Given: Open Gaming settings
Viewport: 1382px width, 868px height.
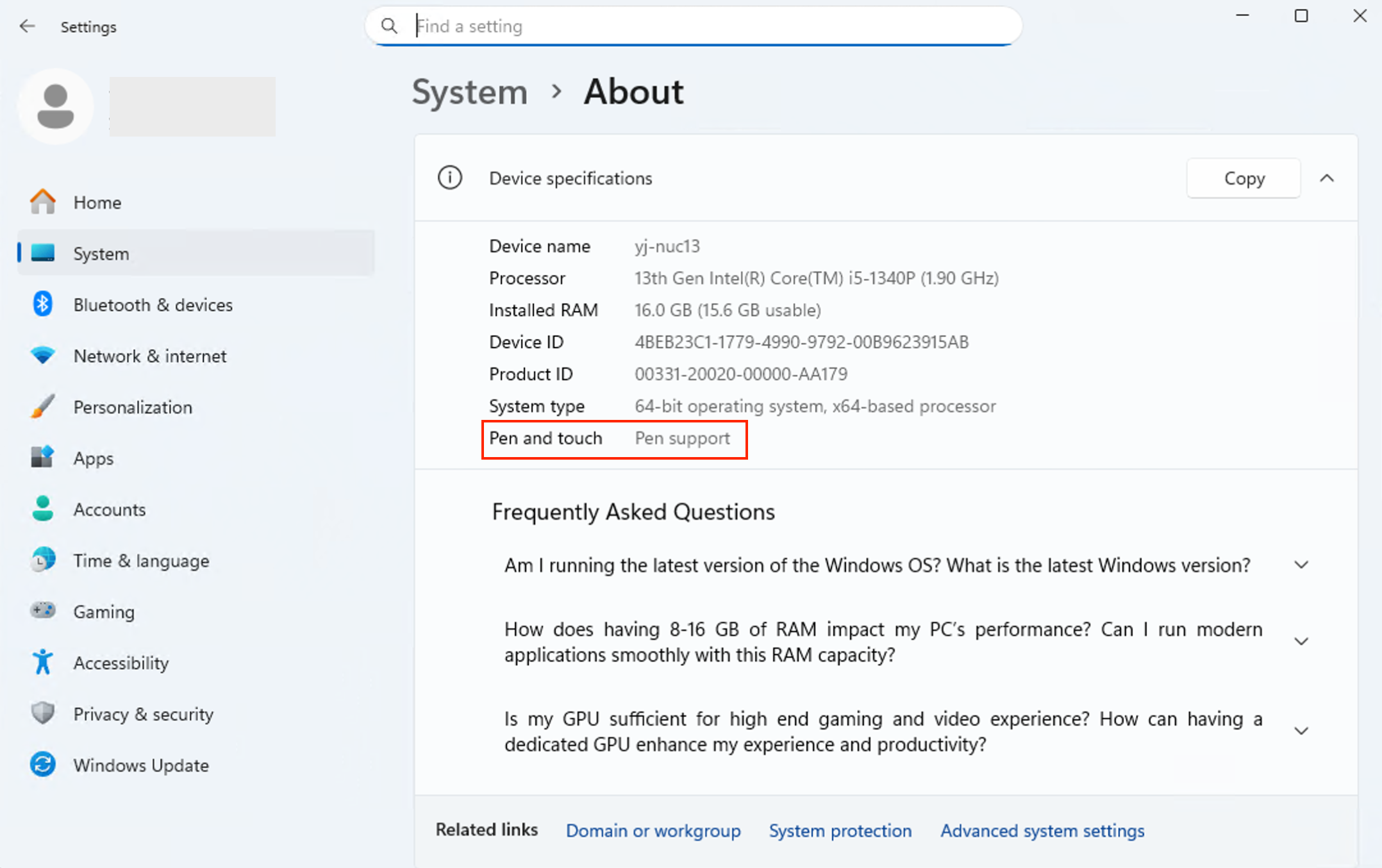Looking at the screenshot, I should pos(103,611).
